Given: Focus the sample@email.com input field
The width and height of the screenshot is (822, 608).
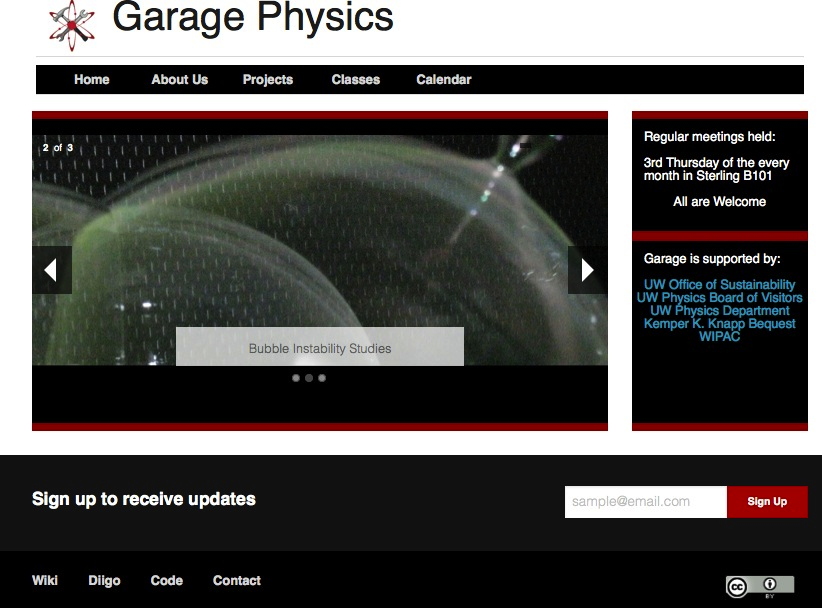Looking at the screenshot, I should point(645,502).
